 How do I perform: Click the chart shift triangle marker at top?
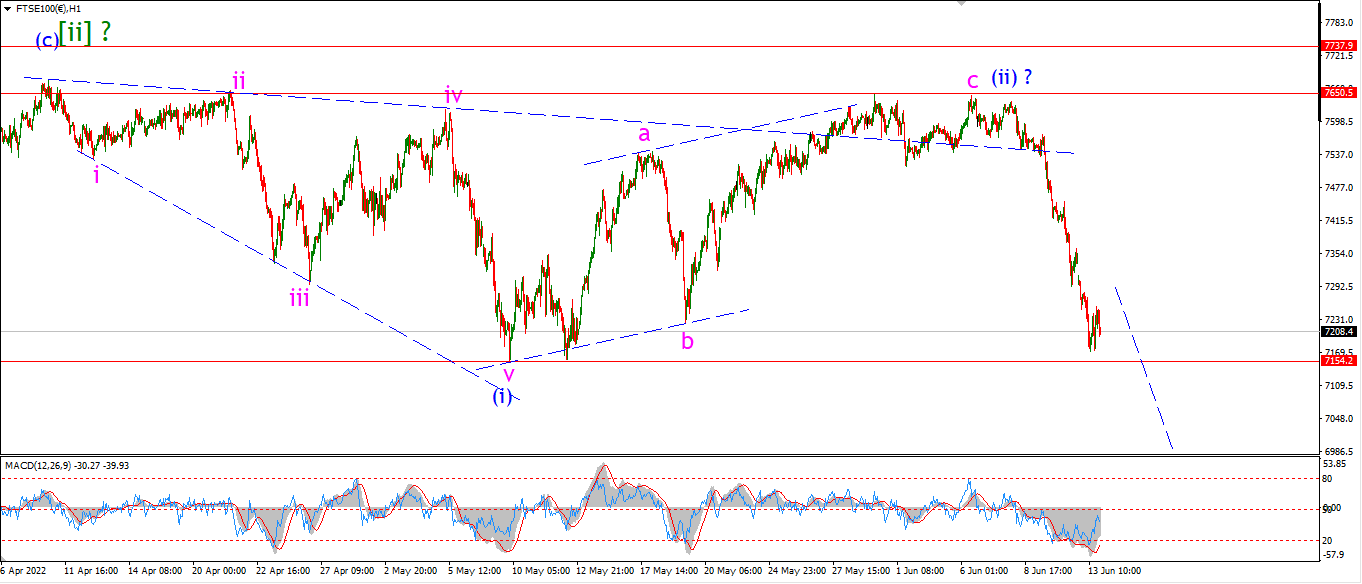[x=963, y=3]
